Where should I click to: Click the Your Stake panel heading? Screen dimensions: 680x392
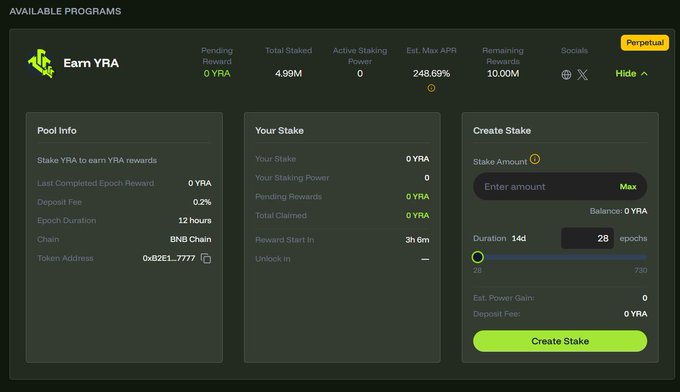point(279,131)
